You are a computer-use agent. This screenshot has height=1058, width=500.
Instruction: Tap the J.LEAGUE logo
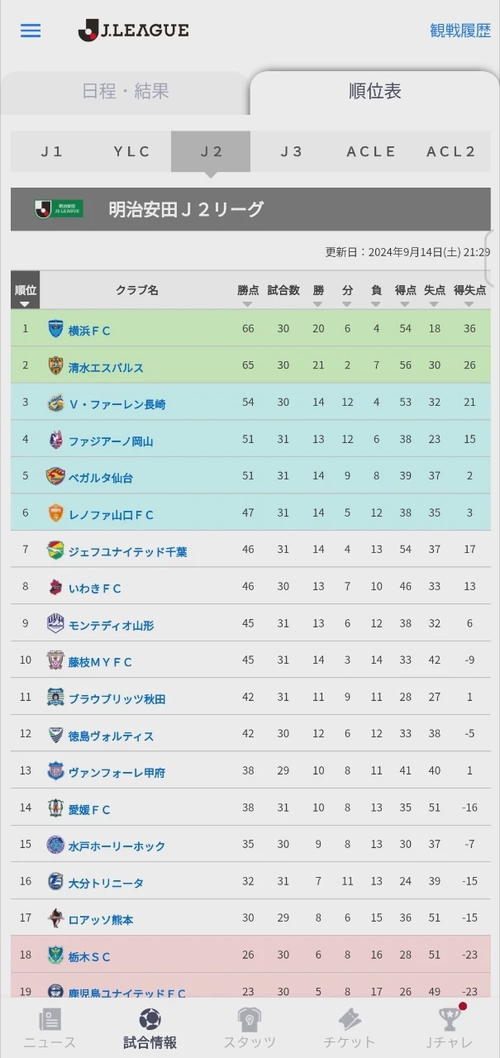(134, 30)
